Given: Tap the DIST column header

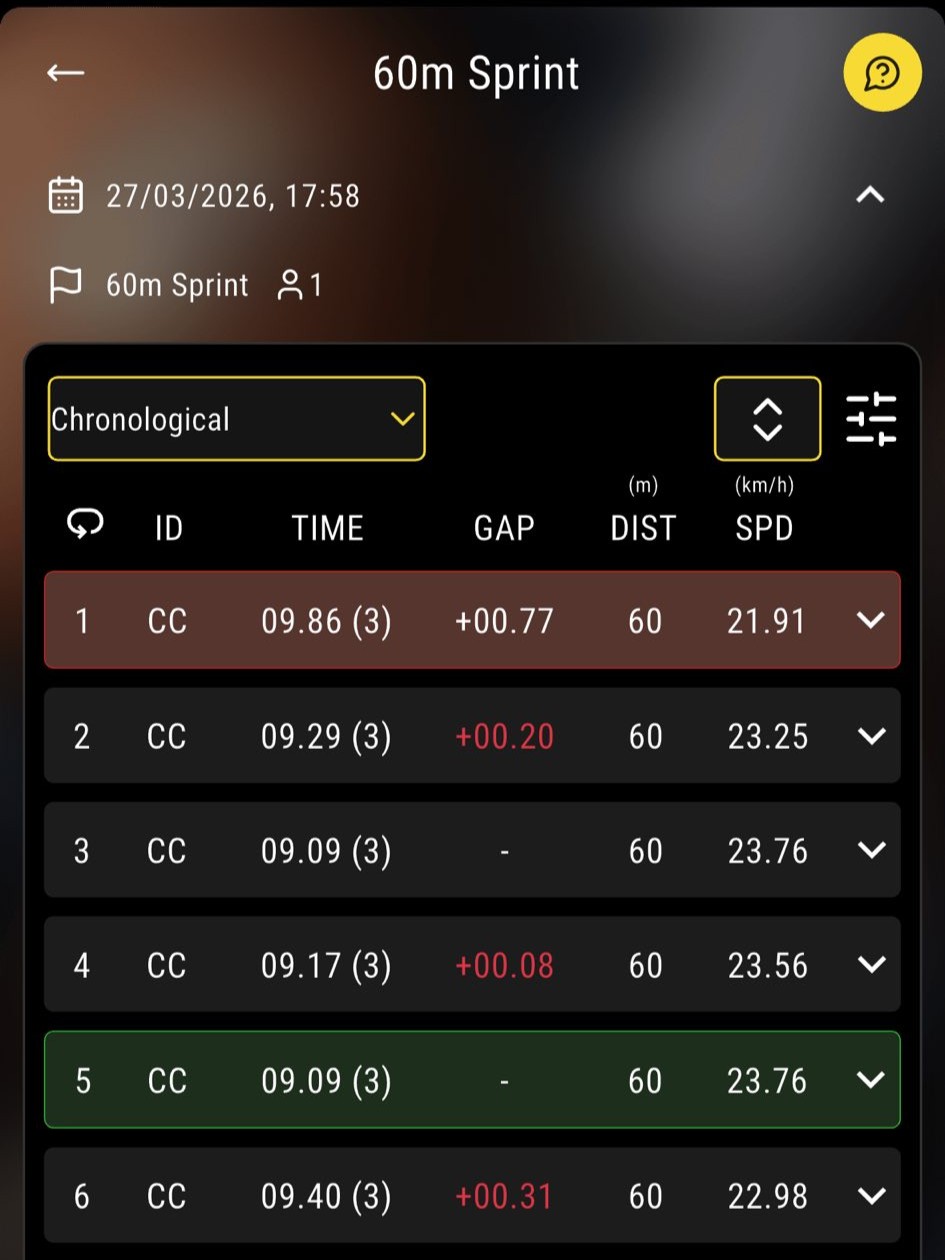Looking at the screenshot, I should 643,528.
